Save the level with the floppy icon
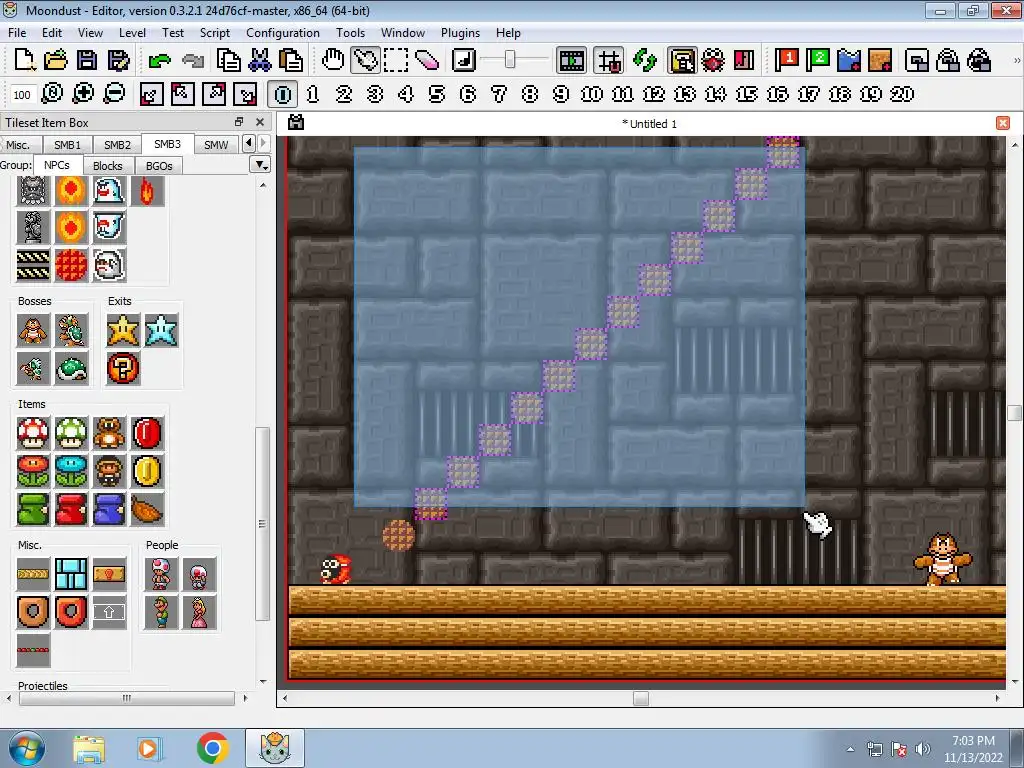Viewport: 1024px width, 768px height. click(87, 60)
